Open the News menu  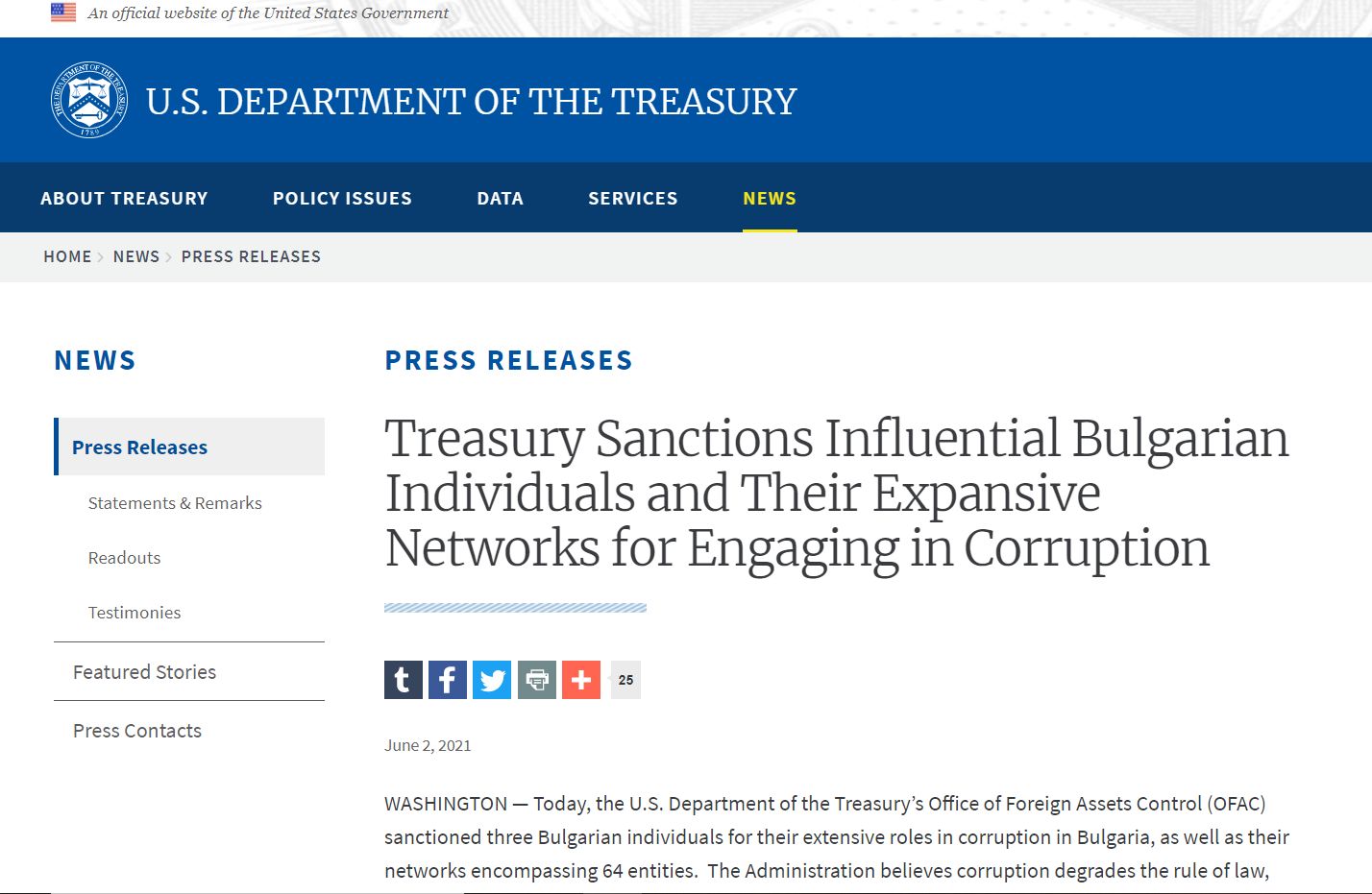769,198
